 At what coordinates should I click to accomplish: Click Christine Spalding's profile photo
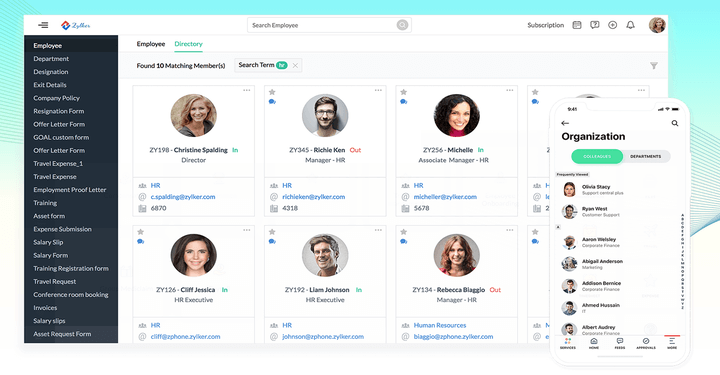[193, 116]
